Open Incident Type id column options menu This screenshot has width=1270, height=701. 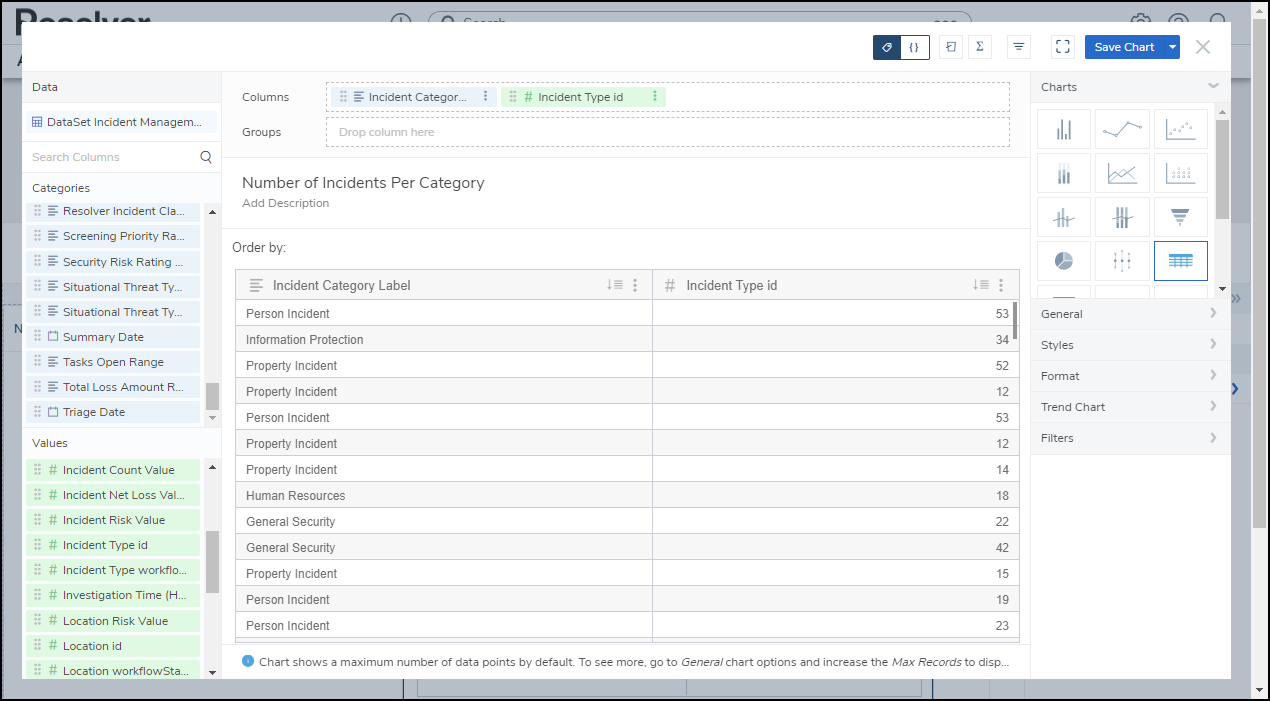1001,285
